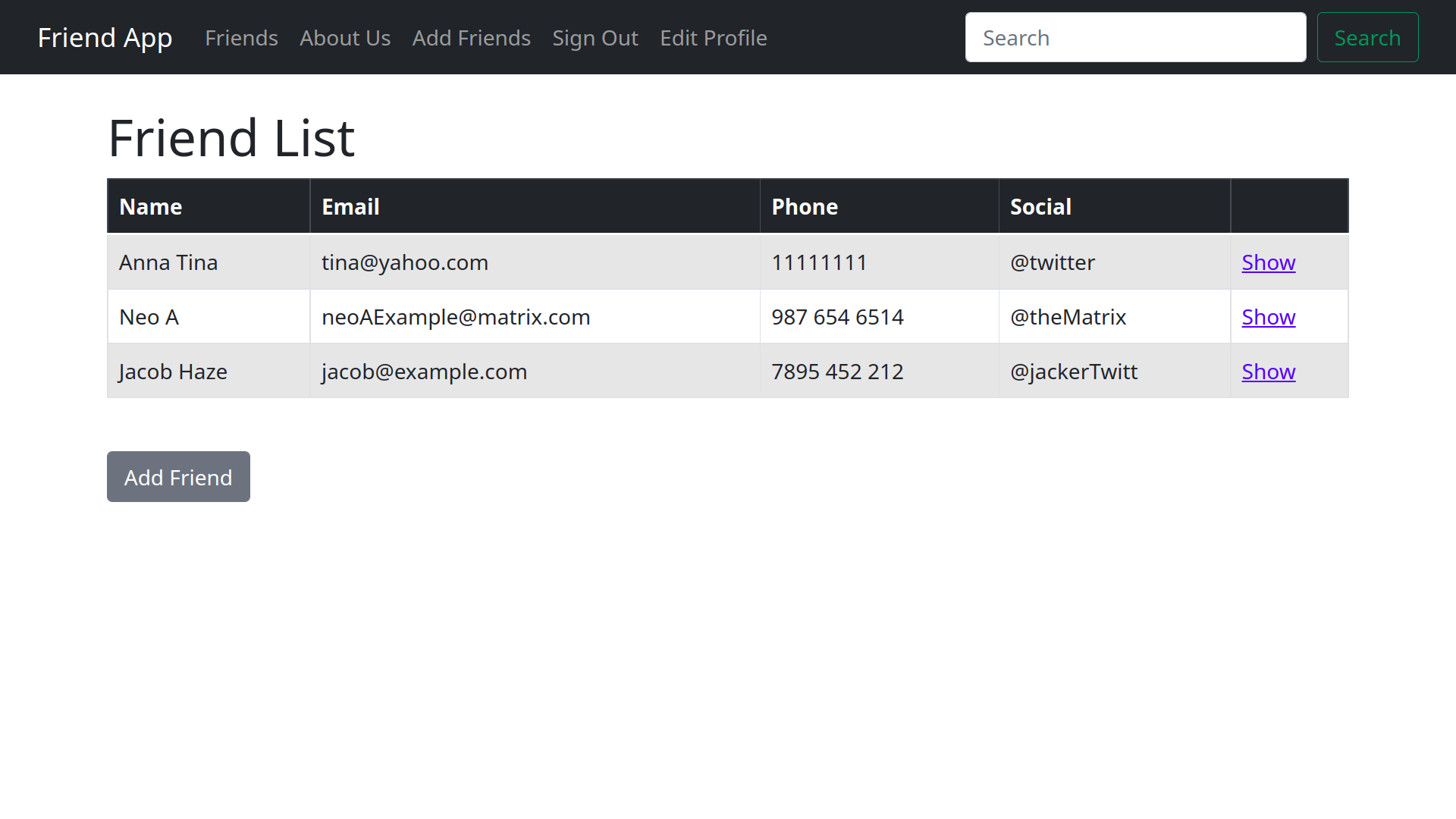This screenshot has height=819, width=1456.
Task: Open Edit Profile page
Action: pos(713,38)
